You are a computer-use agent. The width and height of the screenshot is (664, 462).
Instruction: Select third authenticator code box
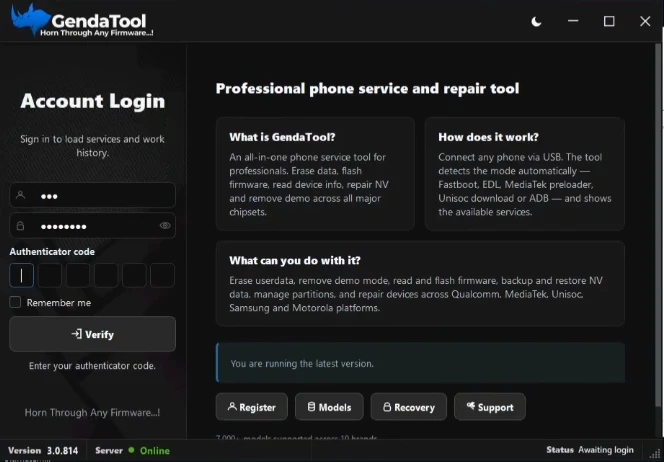click(78, 275)
